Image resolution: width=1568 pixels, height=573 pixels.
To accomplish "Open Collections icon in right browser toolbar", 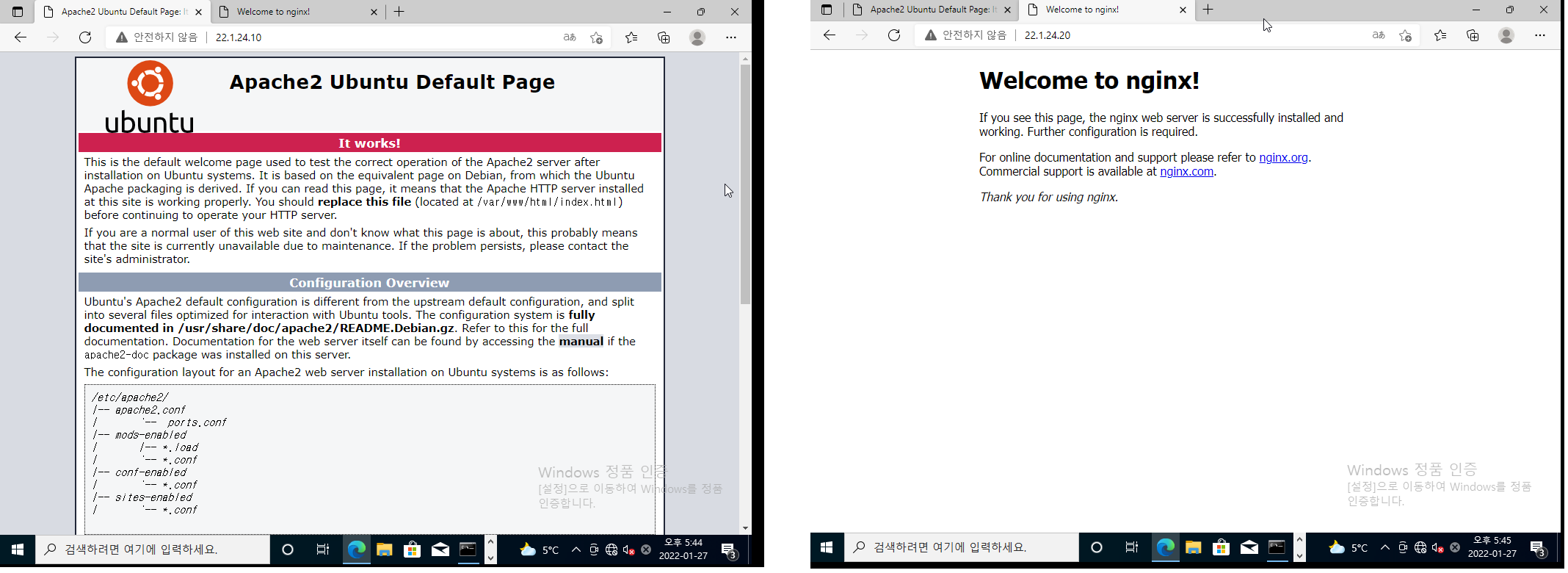I will 1473,35.
